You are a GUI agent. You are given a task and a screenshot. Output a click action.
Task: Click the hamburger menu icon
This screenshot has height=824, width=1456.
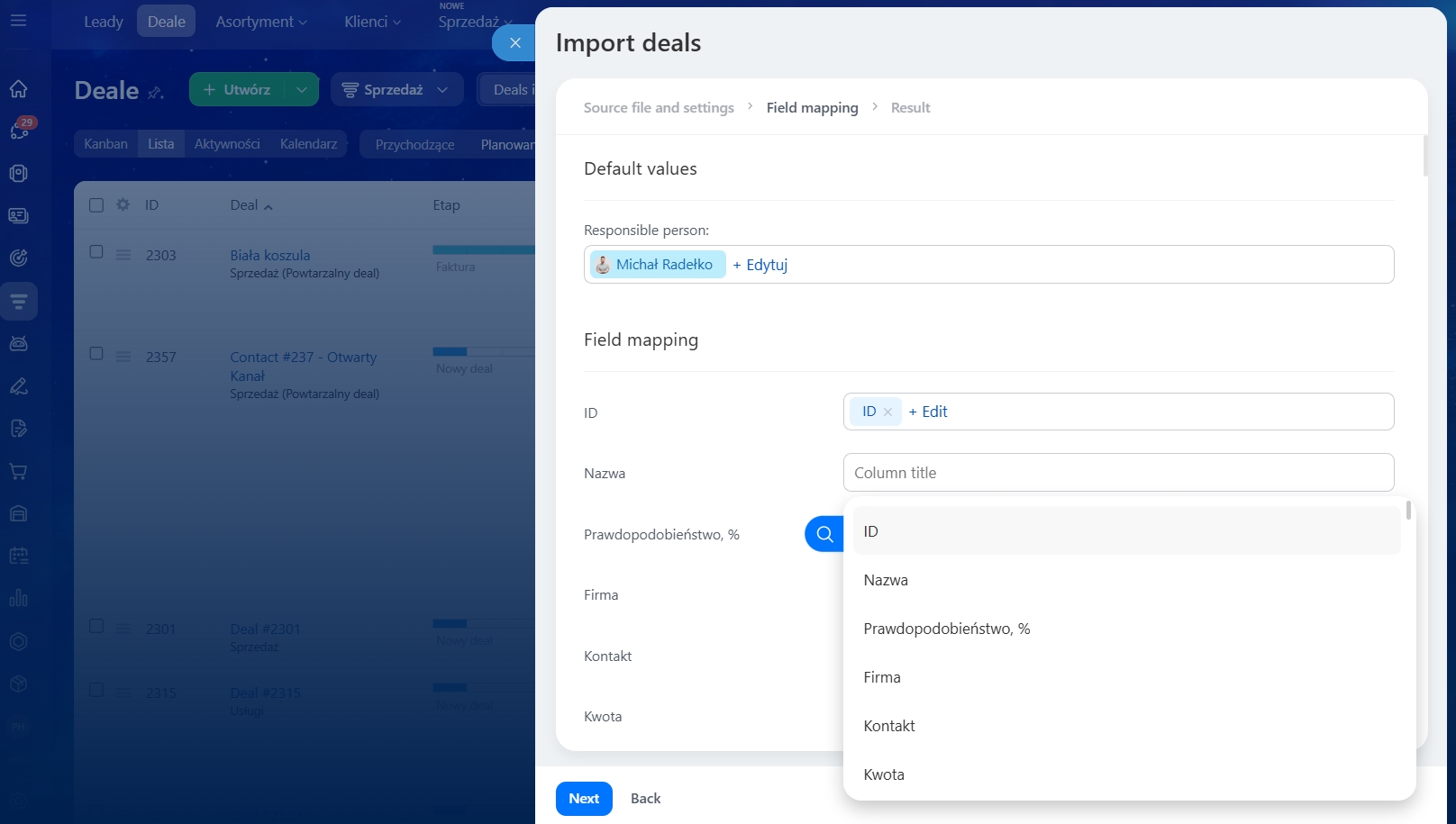pyautogui.click(x=18, y=20)
